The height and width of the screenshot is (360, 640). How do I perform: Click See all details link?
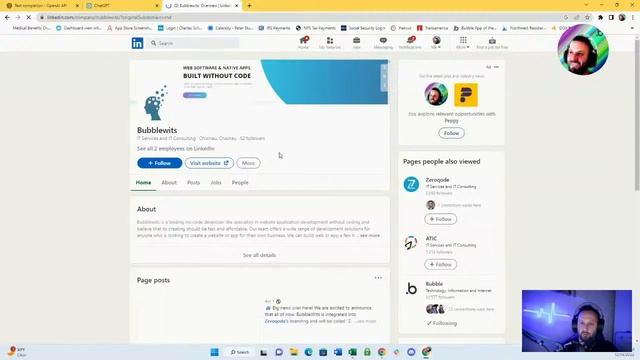tap(260, 255)
